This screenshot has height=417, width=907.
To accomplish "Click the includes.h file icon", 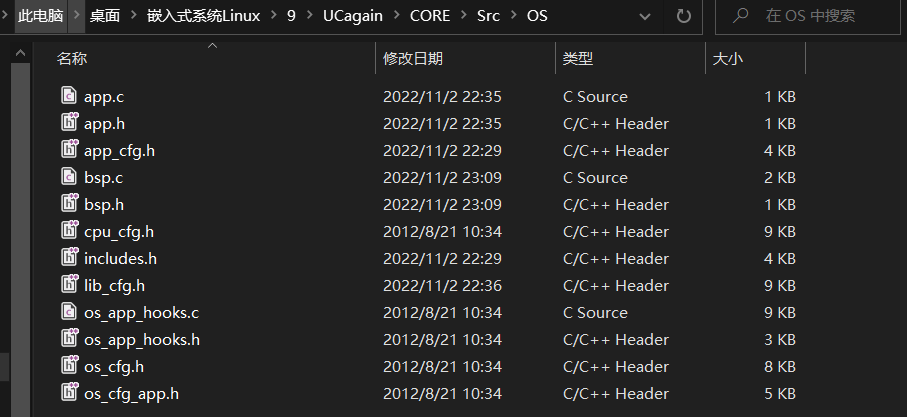I will click(x=69, y=259).
